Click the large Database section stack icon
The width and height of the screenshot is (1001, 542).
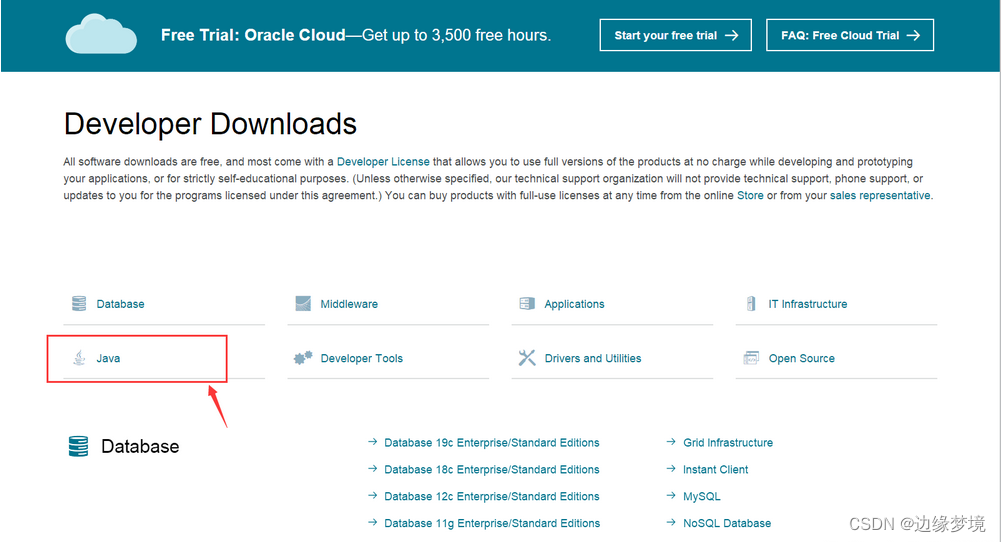point(79,446)
